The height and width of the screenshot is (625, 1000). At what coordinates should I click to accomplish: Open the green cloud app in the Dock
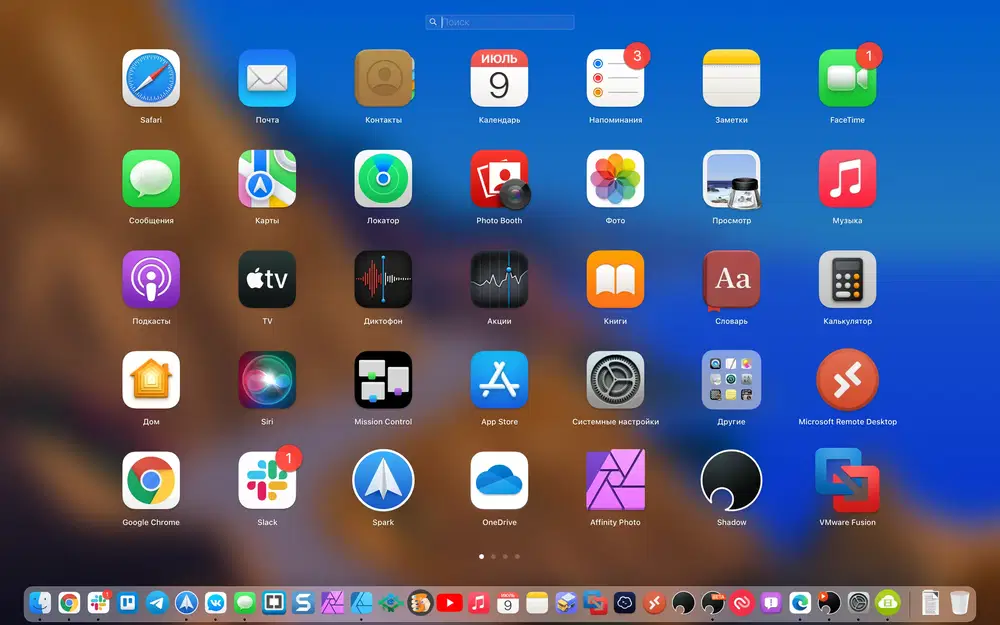tap(888, 603)
